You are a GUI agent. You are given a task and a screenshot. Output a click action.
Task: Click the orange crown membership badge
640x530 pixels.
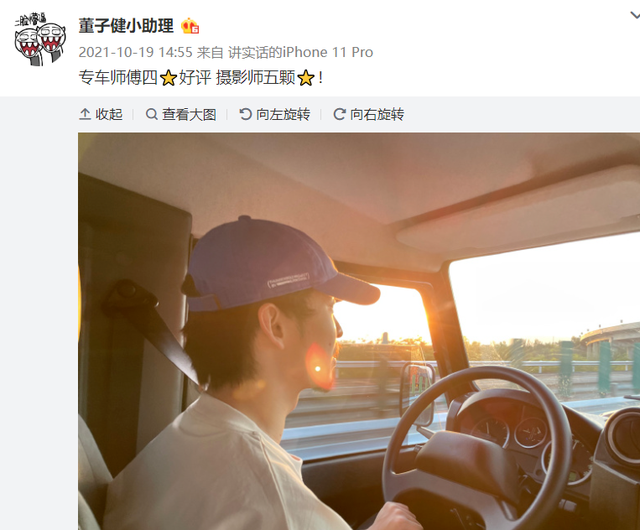[190, 26]
